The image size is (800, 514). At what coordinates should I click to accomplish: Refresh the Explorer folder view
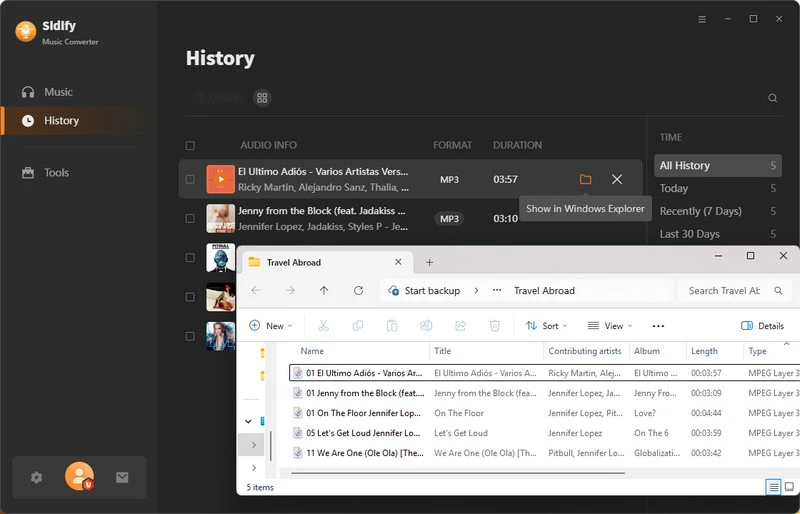click(x=359, y=290)
